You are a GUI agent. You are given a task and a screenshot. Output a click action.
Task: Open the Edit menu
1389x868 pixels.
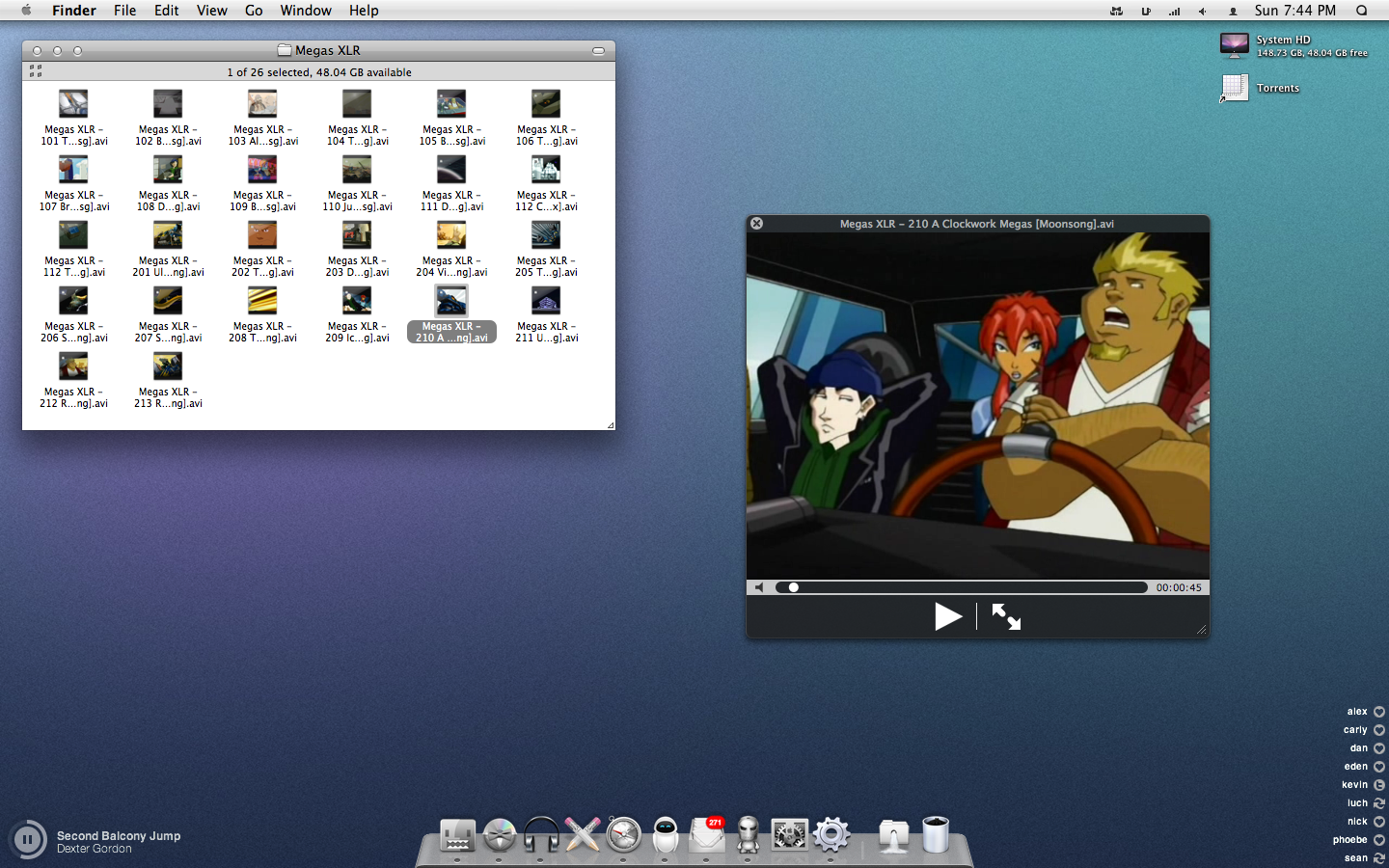[x=167, y=11]
